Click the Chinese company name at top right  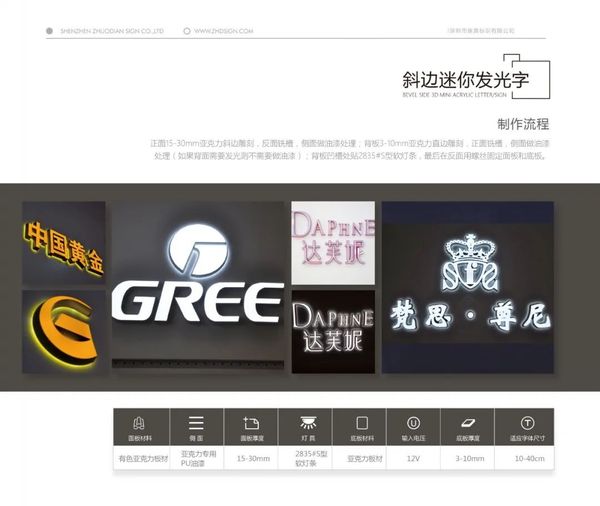point(481,31)
